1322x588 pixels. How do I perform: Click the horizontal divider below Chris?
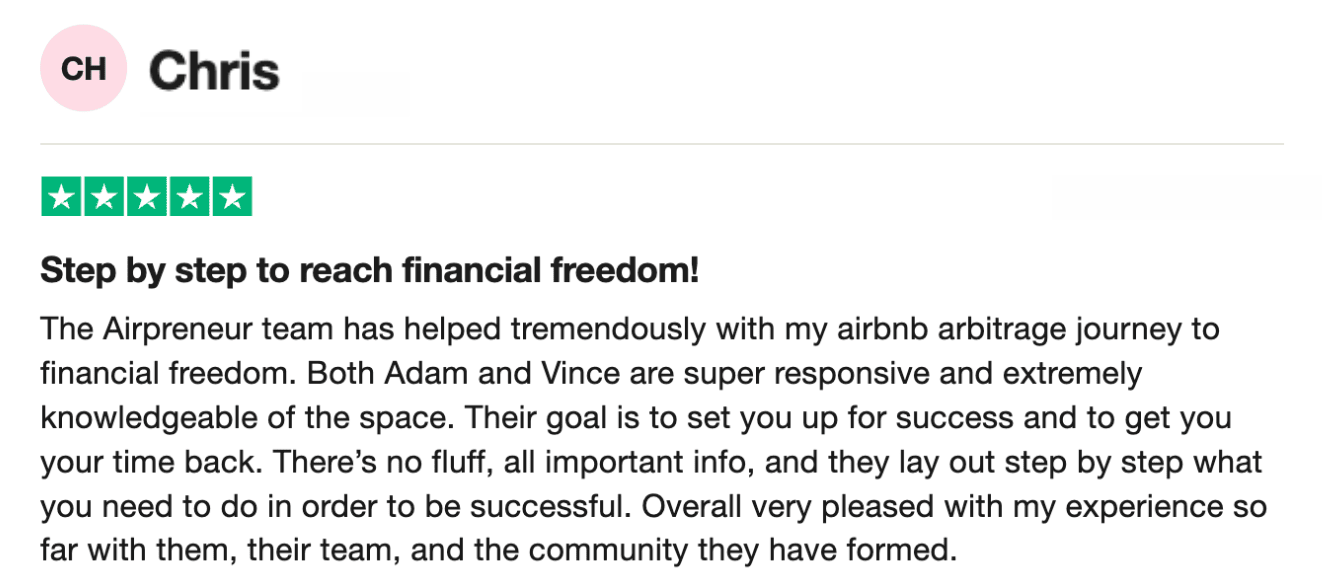[x=661, y=144]
